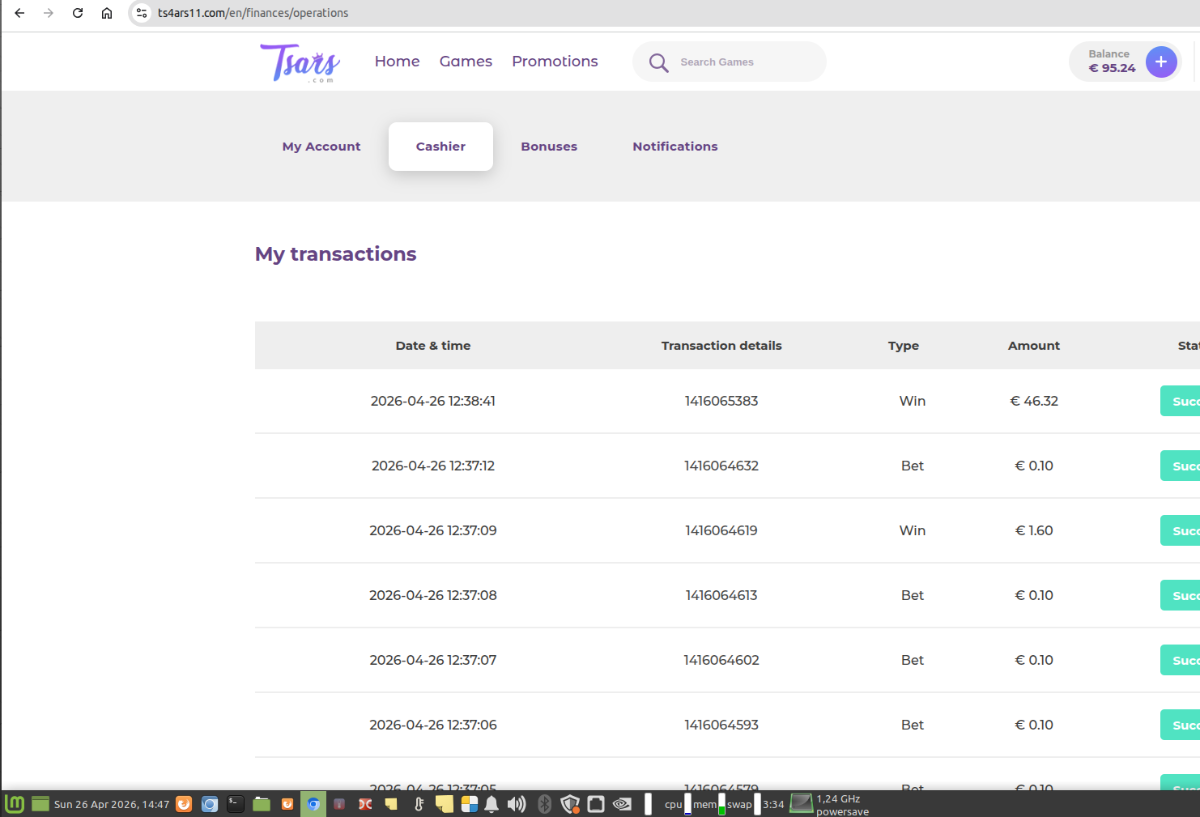Click the magnifying glass search icon
The height and width of the screenshot is (817, 1200).
pyautogui.click(x=658, y=62)
